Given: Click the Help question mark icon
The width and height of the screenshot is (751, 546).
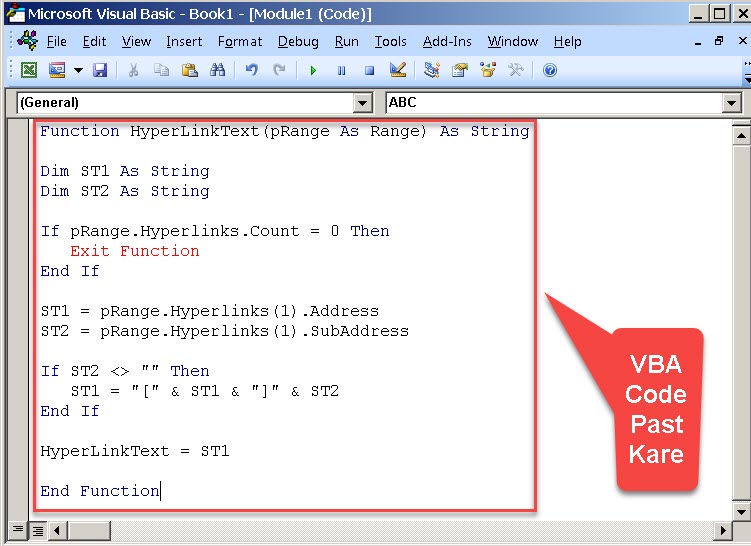Looking at the screenshot, I should click(549, 70).
